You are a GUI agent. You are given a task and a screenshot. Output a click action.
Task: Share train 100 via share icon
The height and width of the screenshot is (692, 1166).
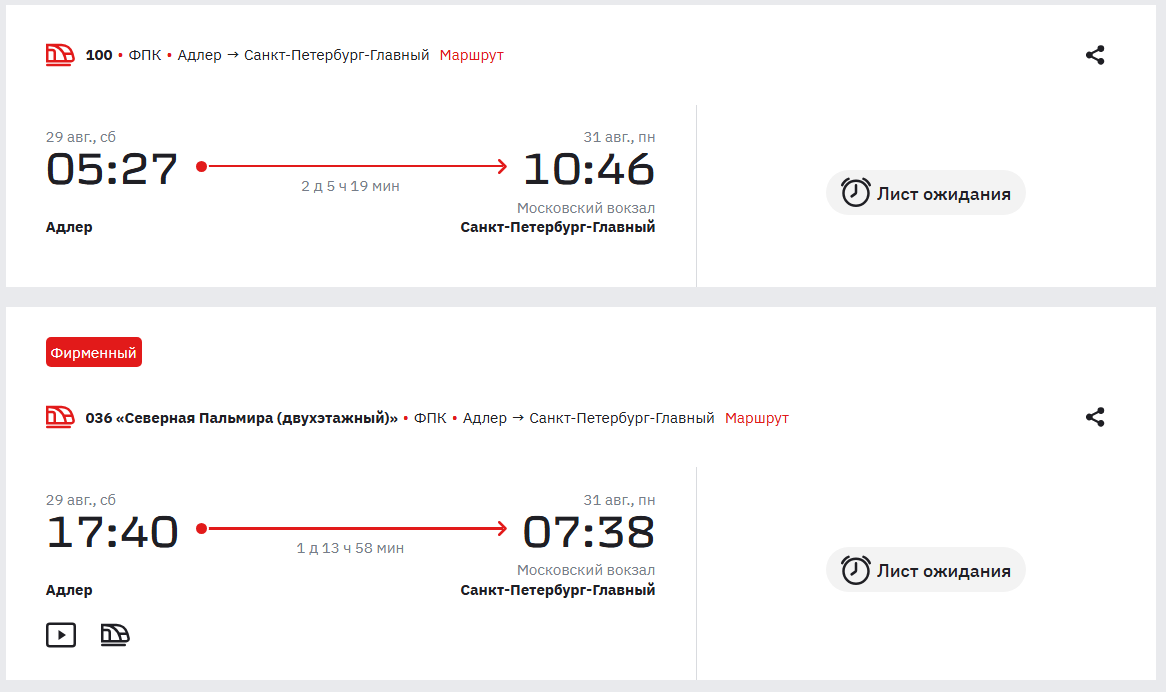(x=1095, y=55)
